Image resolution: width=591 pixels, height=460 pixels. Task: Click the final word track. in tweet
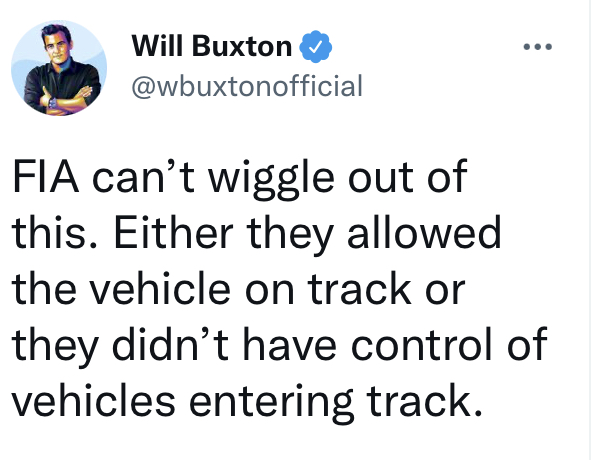pyautogui.click(x=424, y=400)
